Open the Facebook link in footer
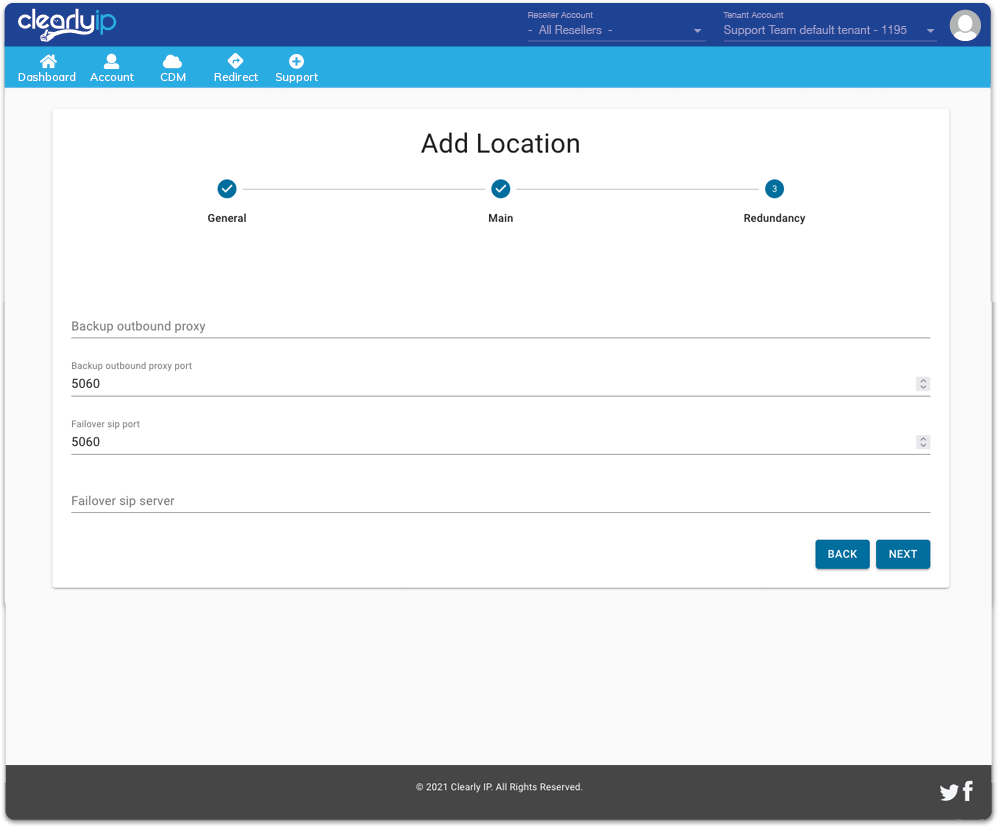 click(968, 792)
